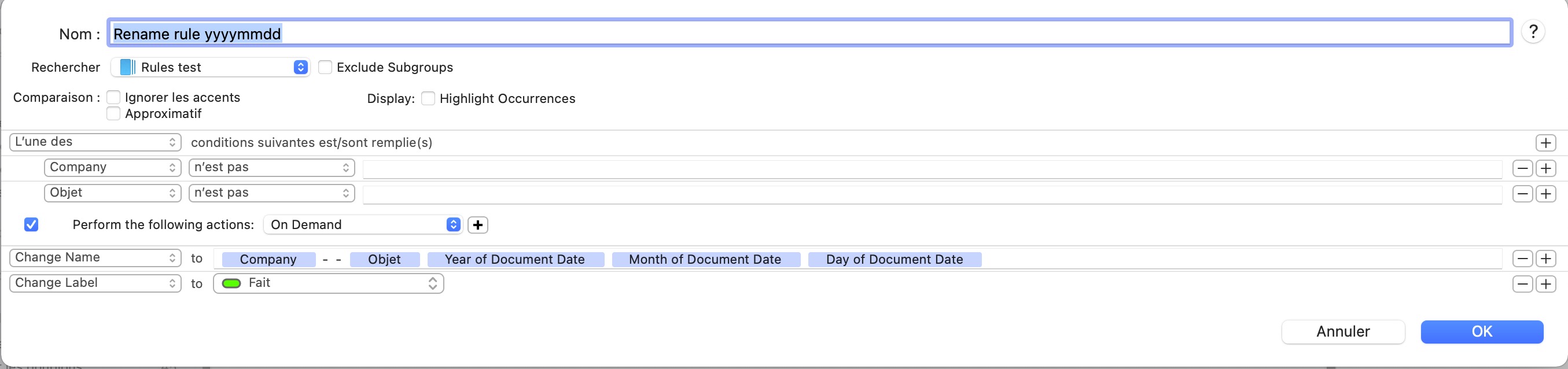The width and height of the screenshot is (1568, 369).
Task: Select the Company name token
Action: click(x=268, y=259)
